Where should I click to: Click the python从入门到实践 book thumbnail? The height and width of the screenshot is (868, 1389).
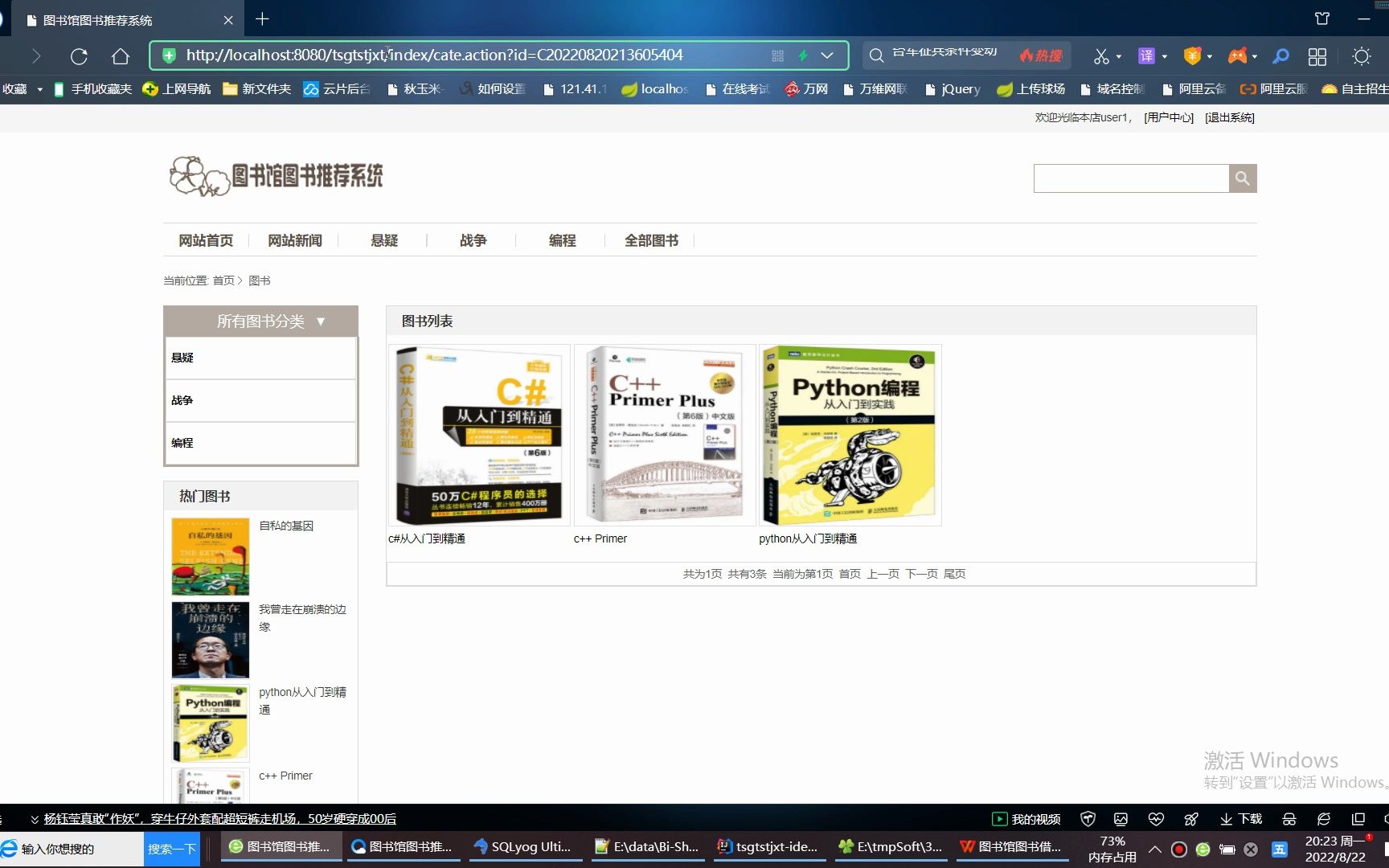coord(850,435)
